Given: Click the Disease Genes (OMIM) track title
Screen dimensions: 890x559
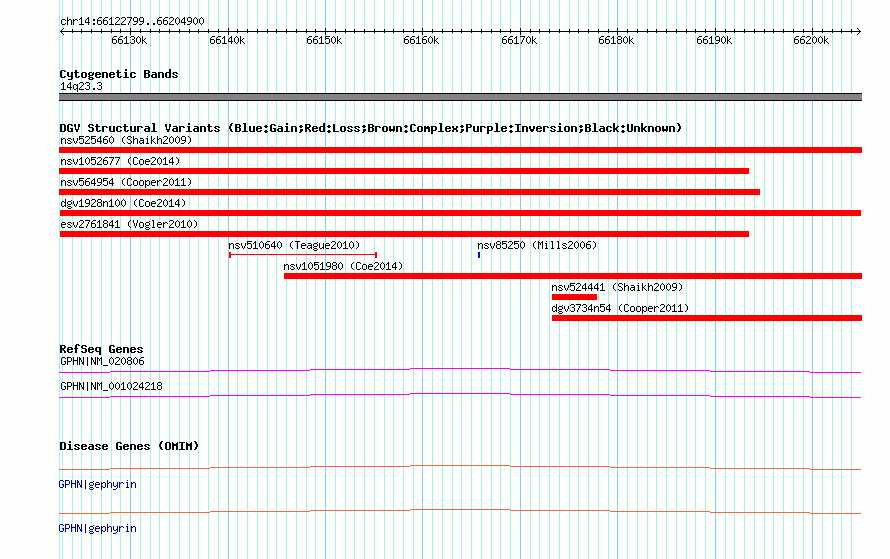Looking at the screenshot, I should tap(129, 446).
